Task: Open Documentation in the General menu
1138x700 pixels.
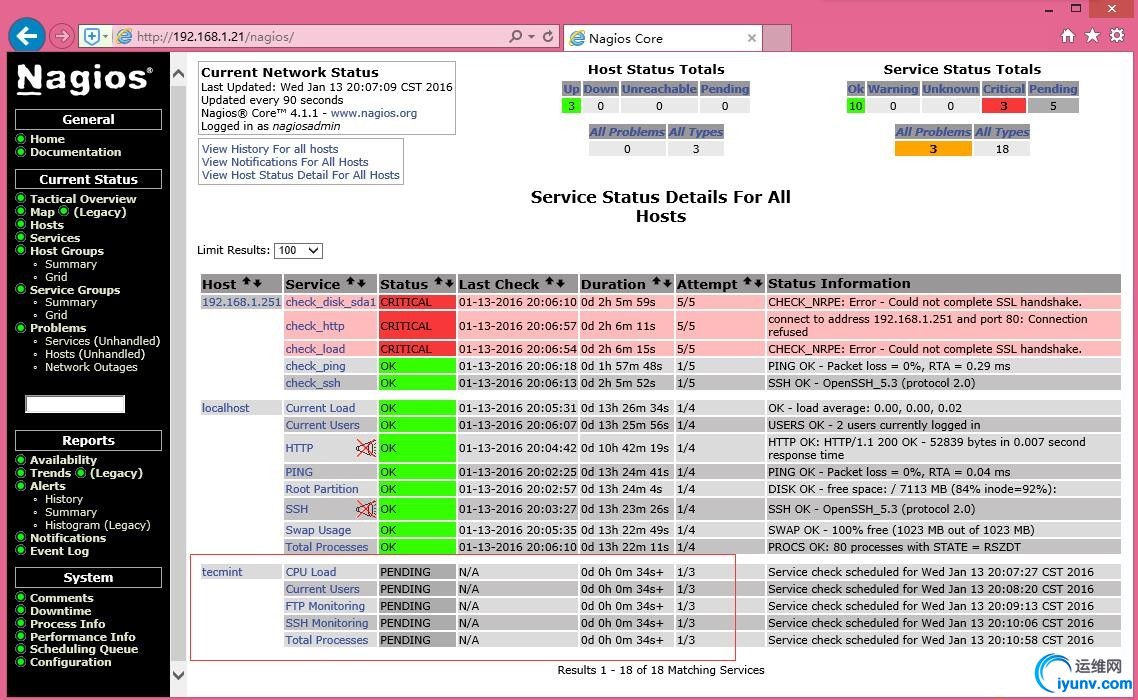Action: point(75,152)
